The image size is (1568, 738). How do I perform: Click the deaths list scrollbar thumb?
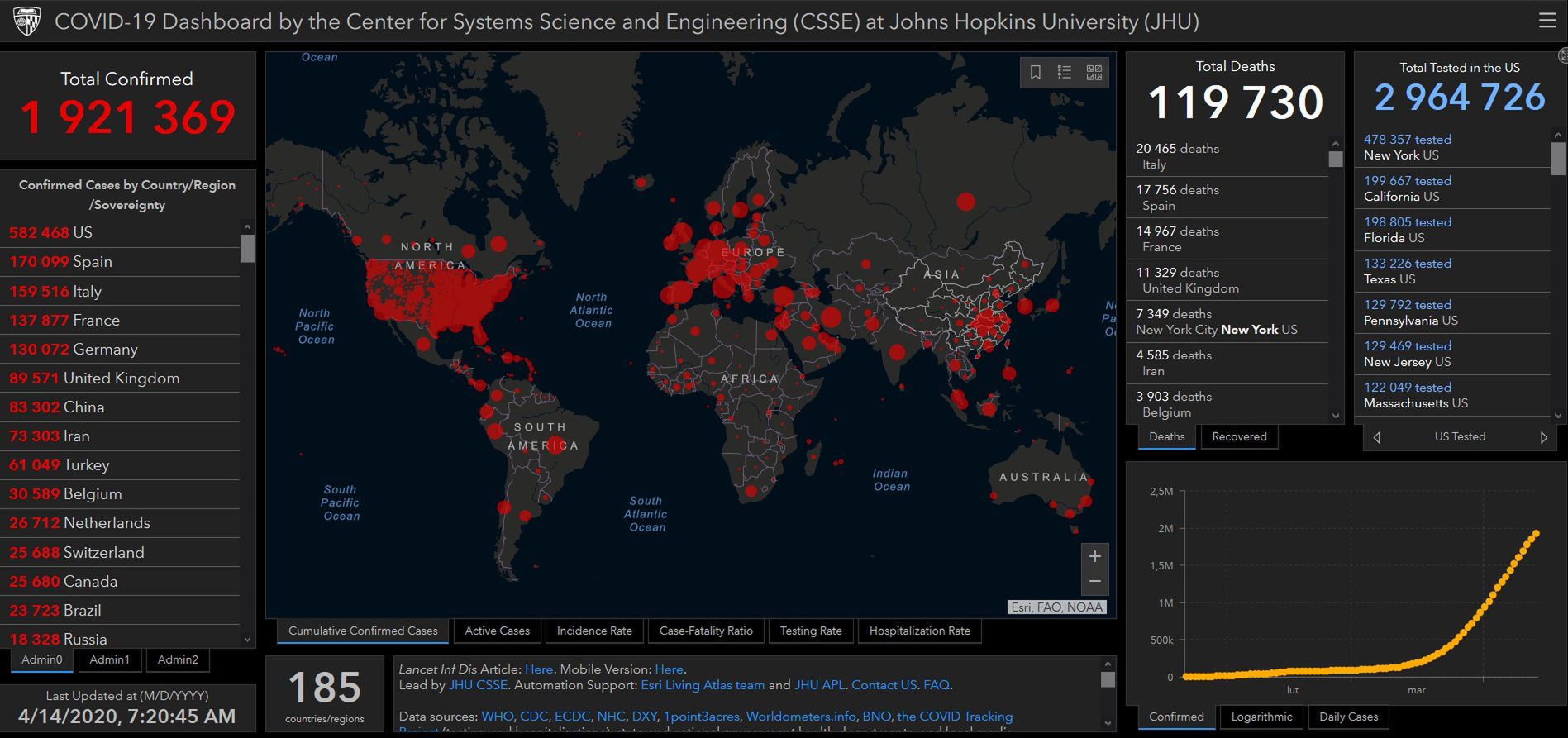(1336, 159)
